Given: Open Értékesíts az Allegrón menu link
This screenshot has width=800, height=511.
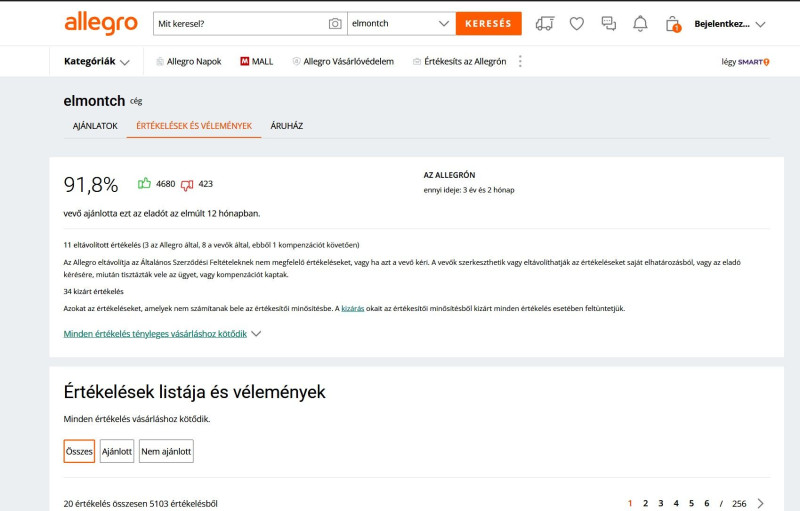Looking at the screenshot, I should click(465, 61).
